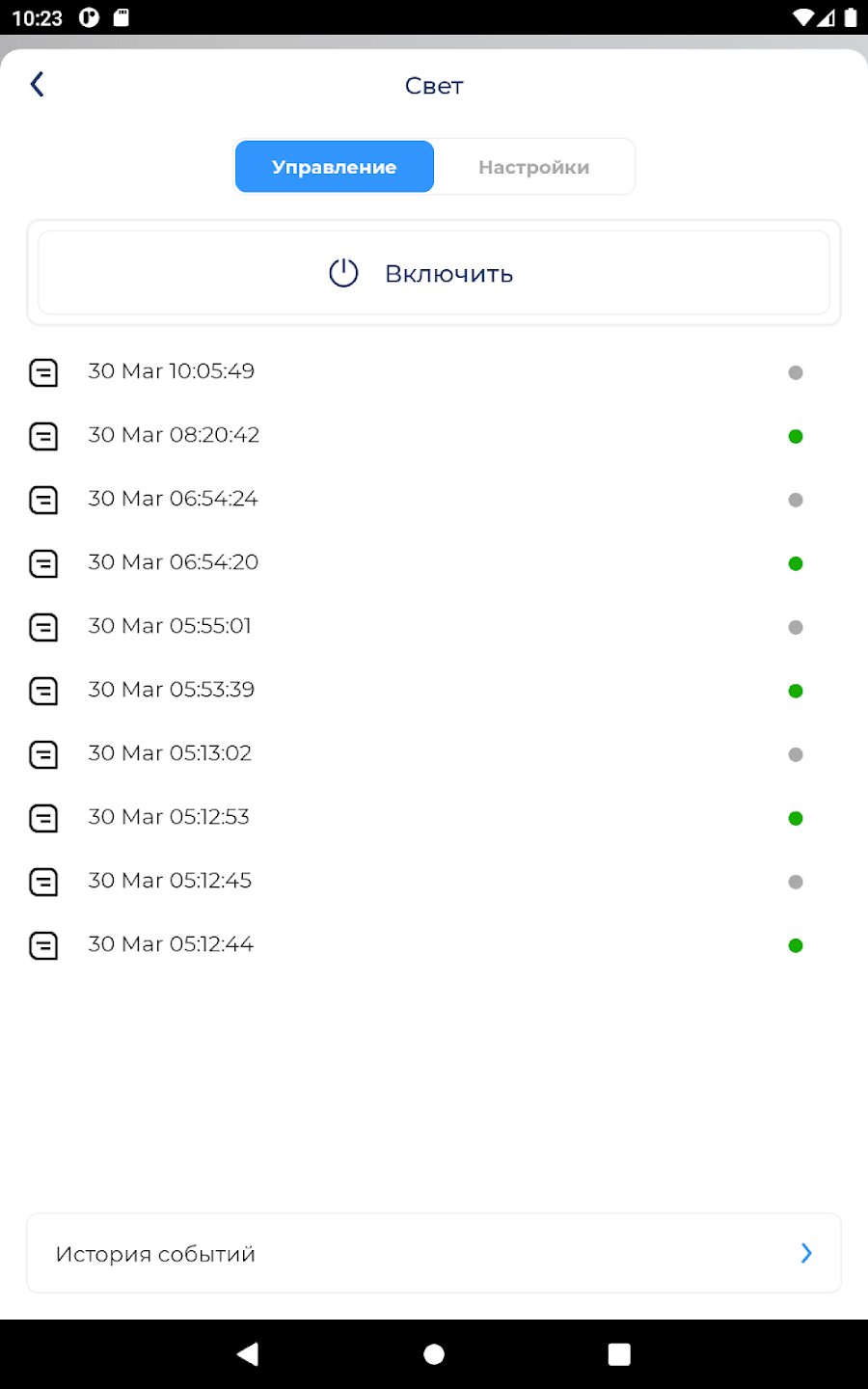
Task: Open log icon for 30 Mar 08:20:42
Action: tap(43, 436)
